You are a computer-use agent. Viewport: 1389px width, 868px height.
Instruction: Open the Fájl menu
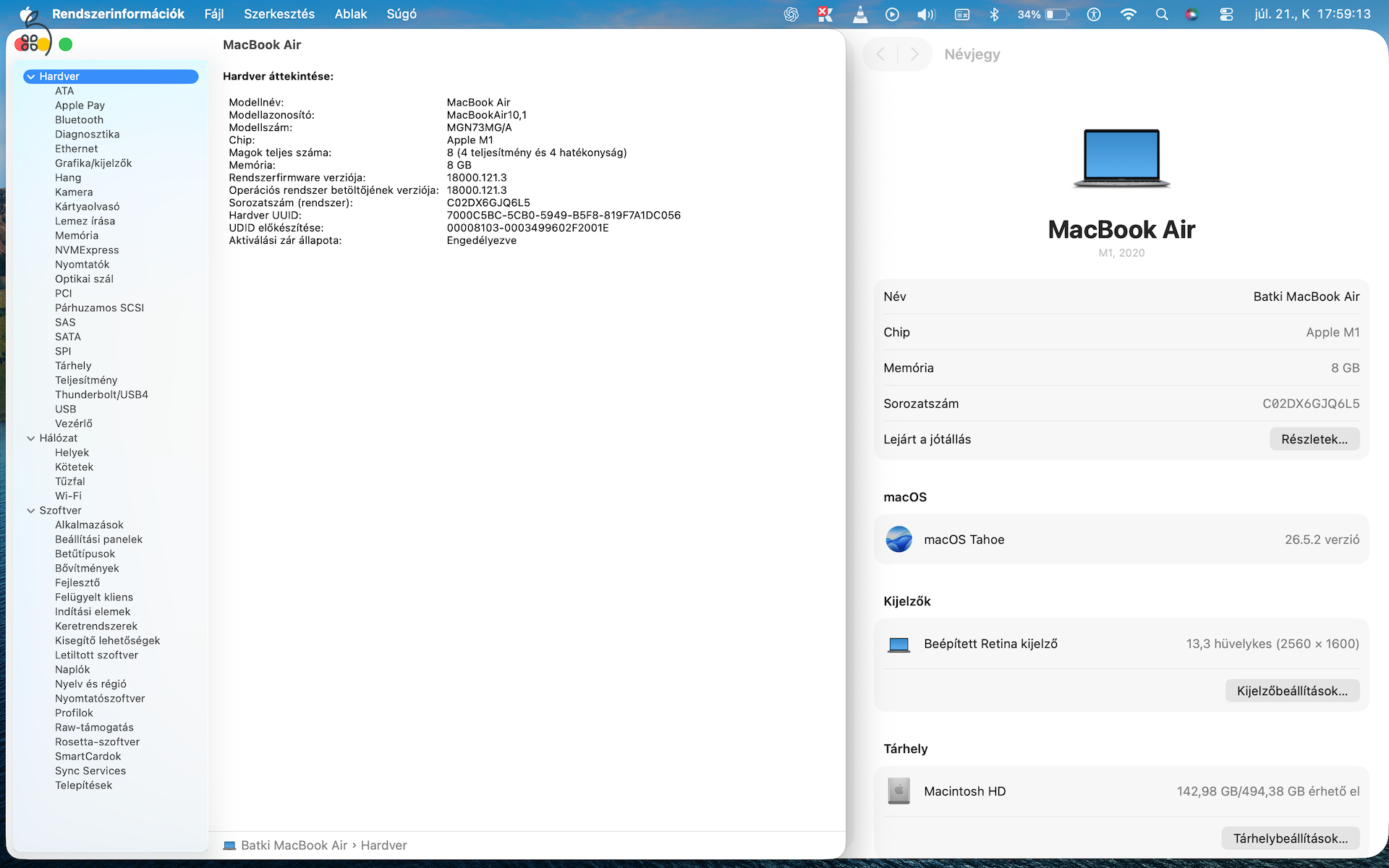click(214, 14)
